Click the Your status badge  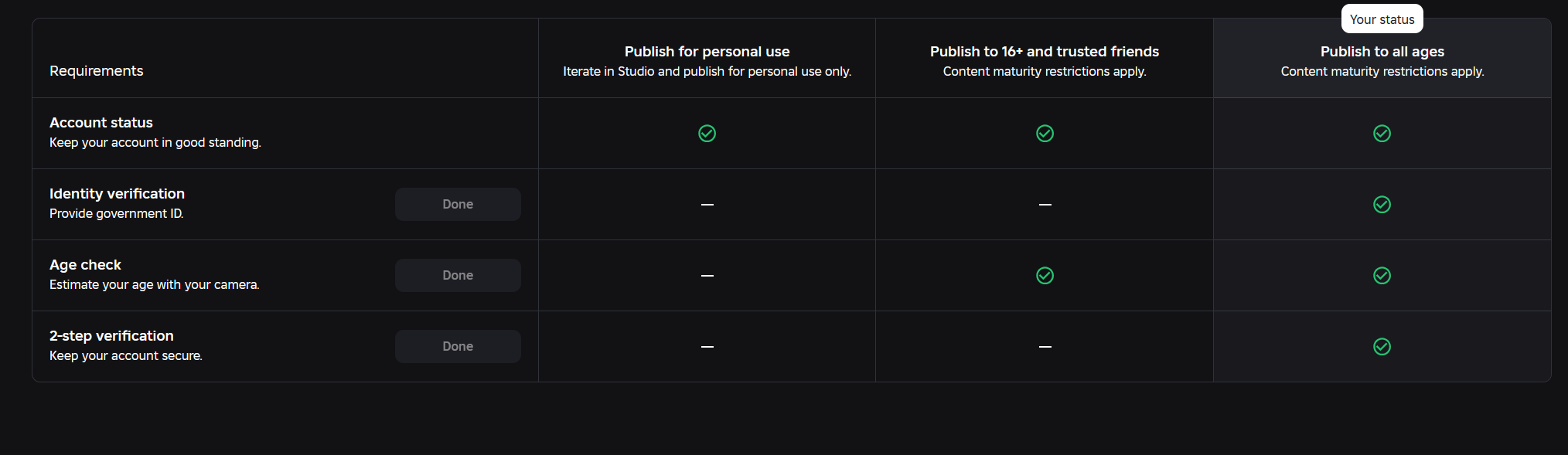point(1382,19)
